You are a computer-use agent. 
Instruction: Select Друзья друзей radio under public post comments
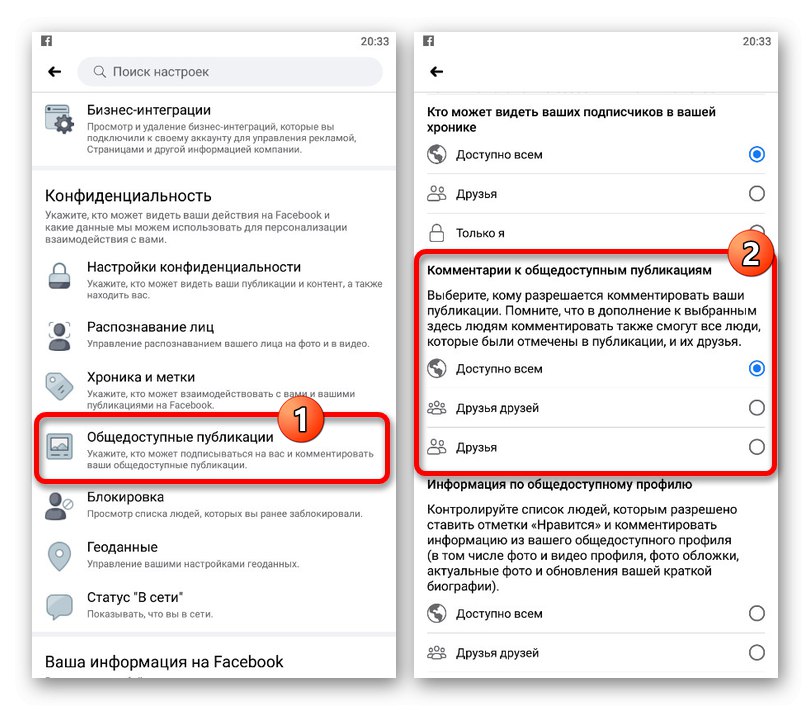click(x=756, y=407)
